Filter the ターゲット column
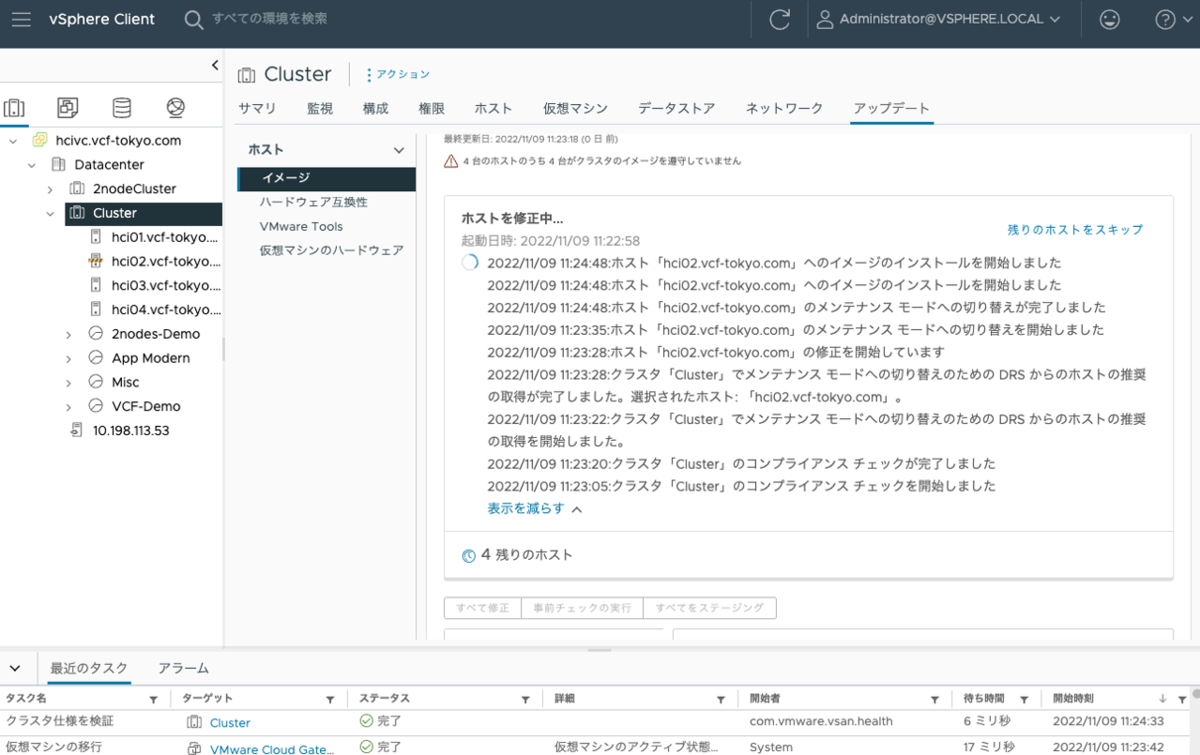 (x=330, y=699)
